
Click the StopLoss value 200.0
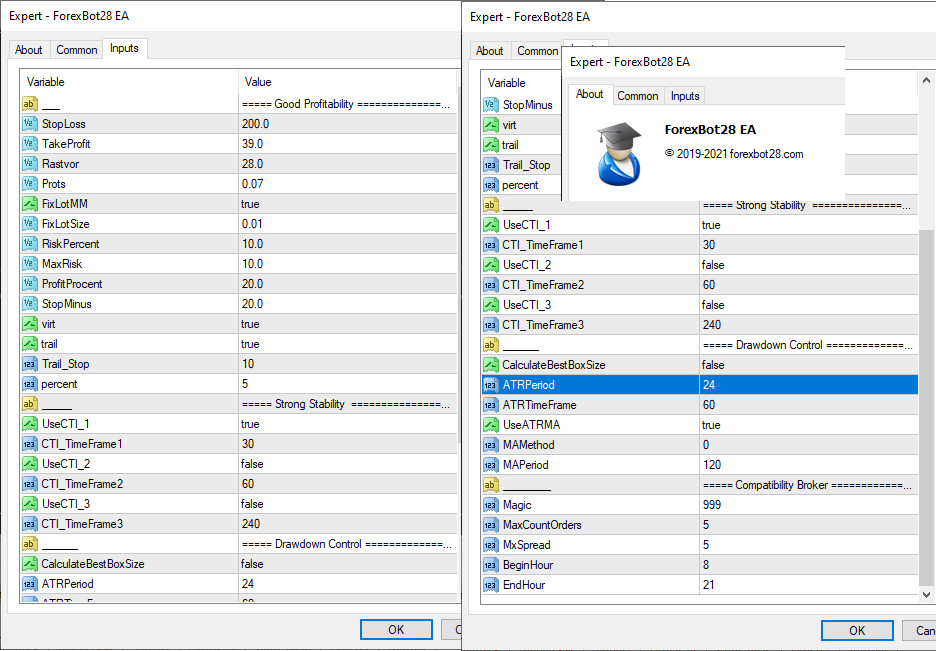pyautogui.click(x=255, y=124)
